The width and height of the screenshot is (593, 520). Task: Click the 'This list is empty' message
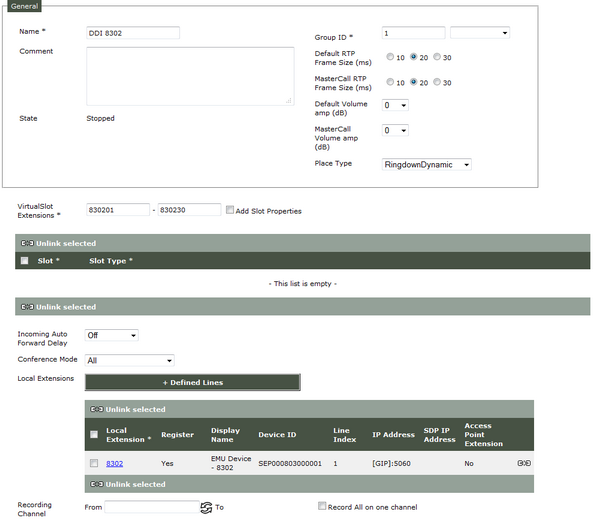click(x=303, y=284)
